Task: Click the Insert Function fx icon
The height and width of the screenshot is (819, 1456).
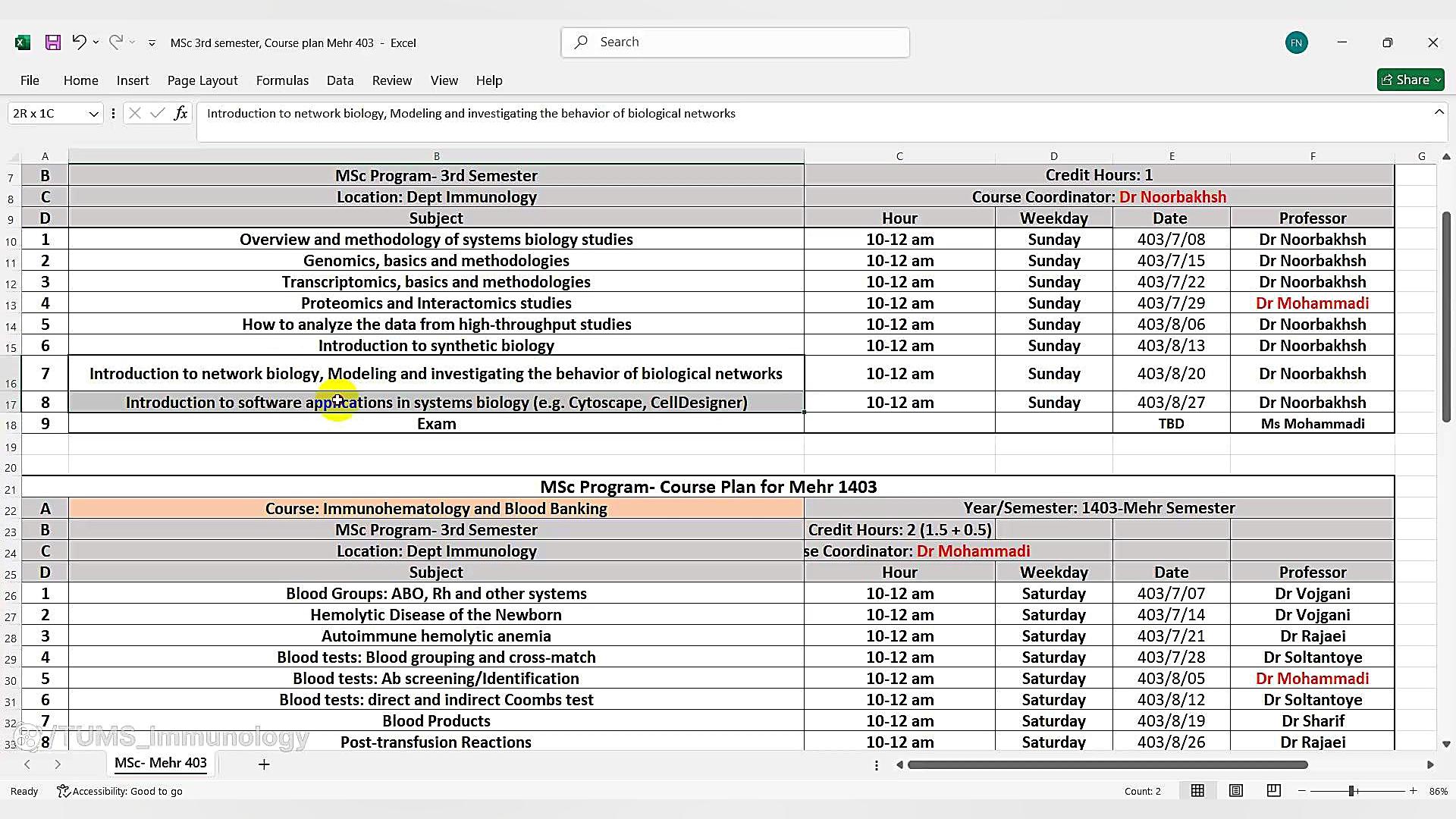Action: coord(180,114)
